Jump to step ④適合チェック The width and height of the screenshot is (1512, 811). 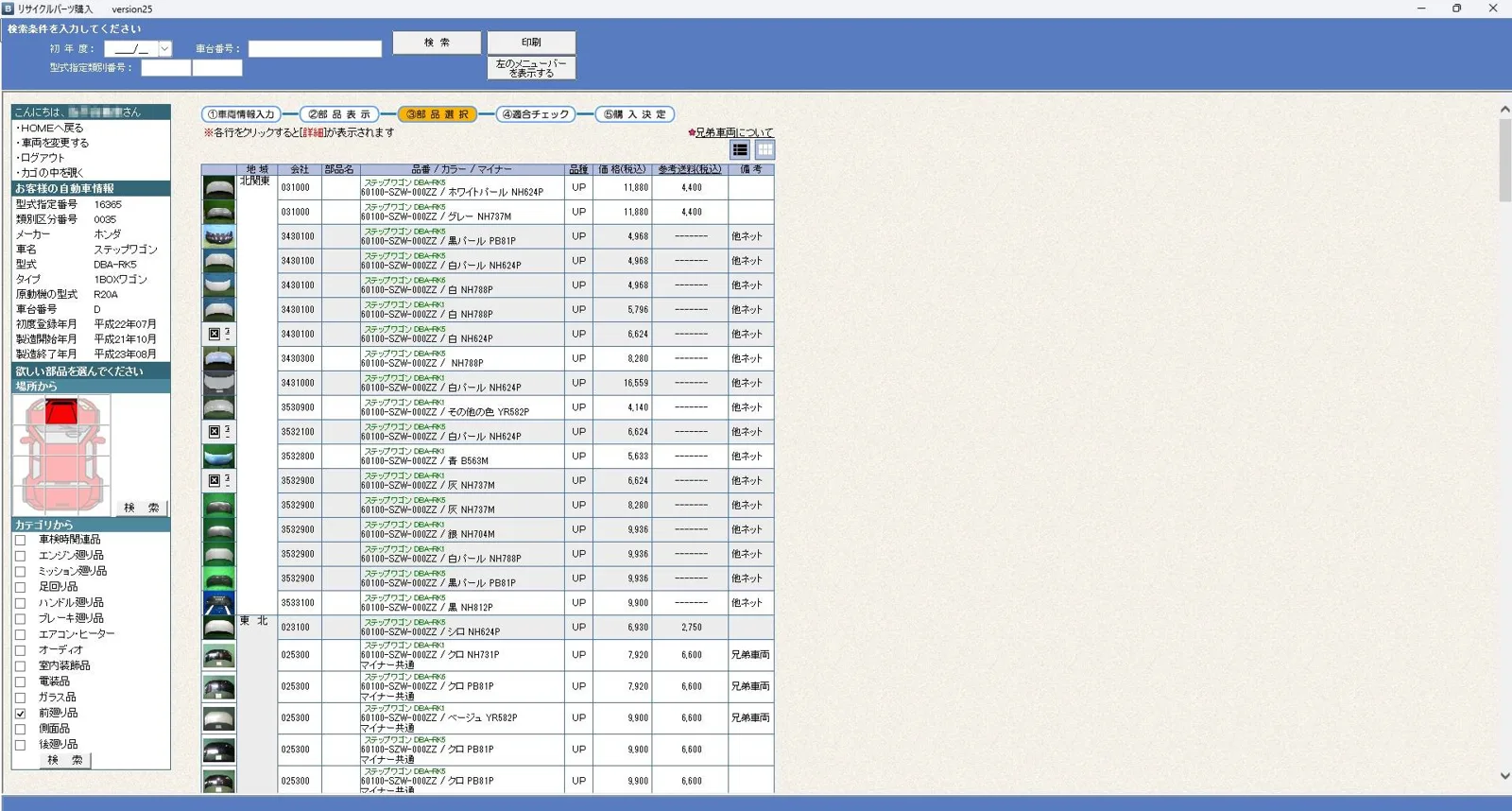pyautogui.click(x=536, y=114)
